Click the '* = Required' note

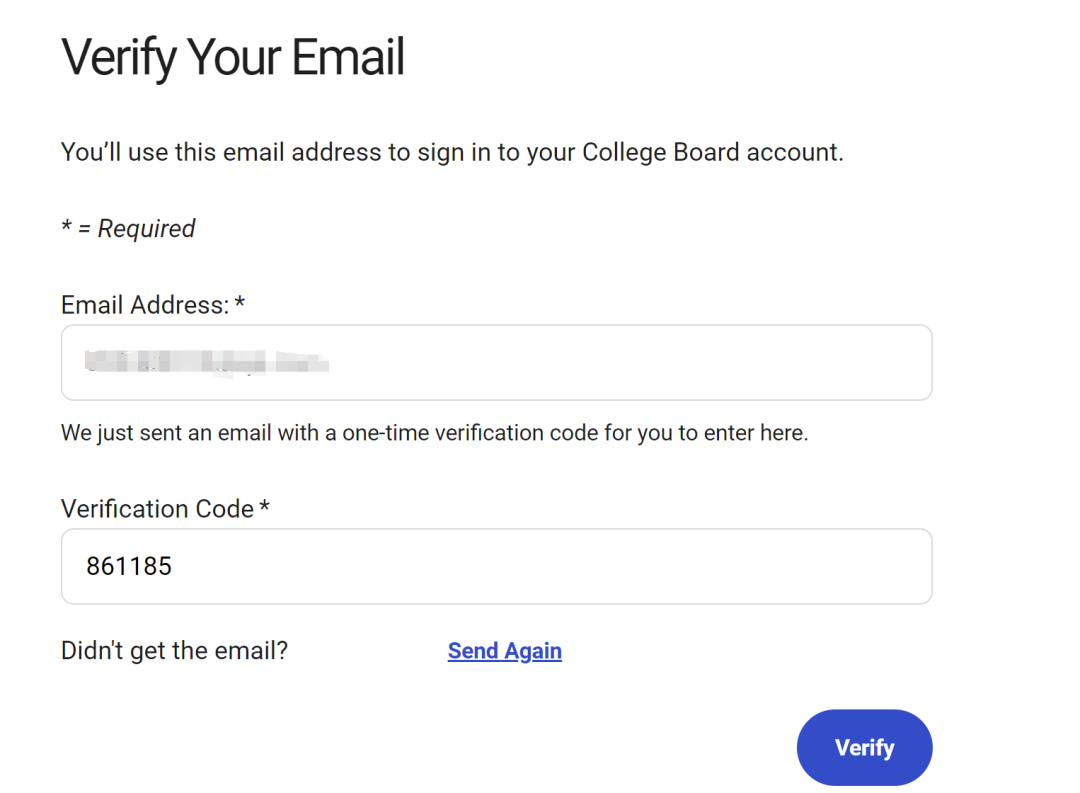click(x=128, y=229)
